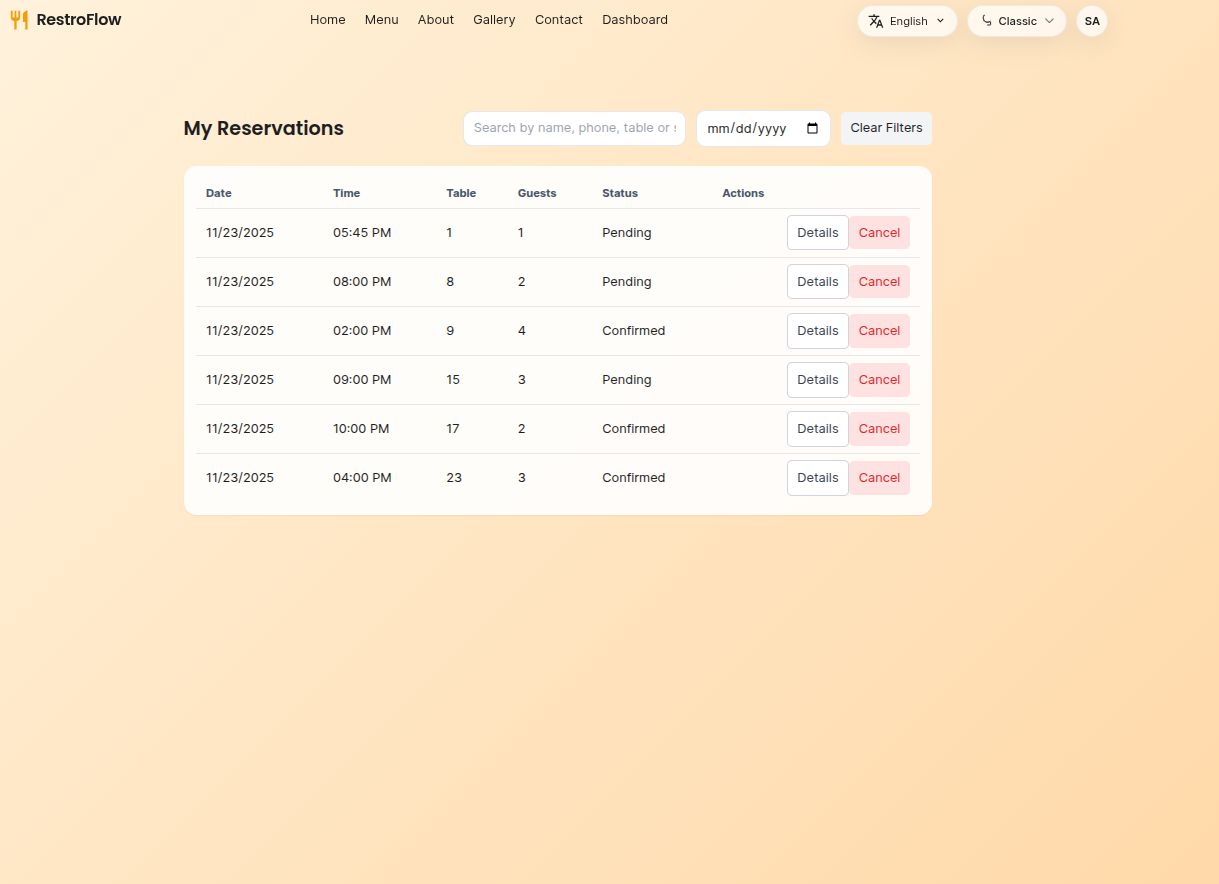The width and height of the screenshot is (1219, 884).
Task: Navigate to the About page
Action: [435, 20]
